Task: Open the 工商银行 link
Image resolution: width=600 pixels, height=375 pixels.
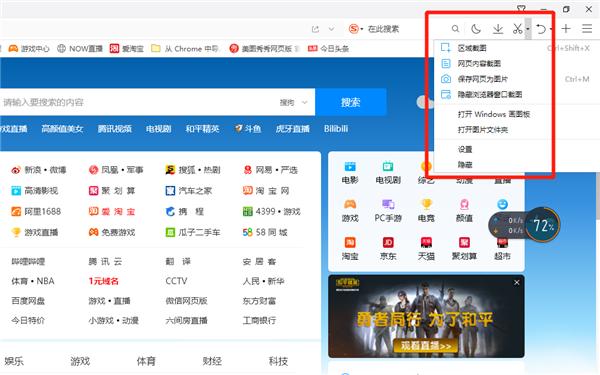Action: (x=259, y=320)
